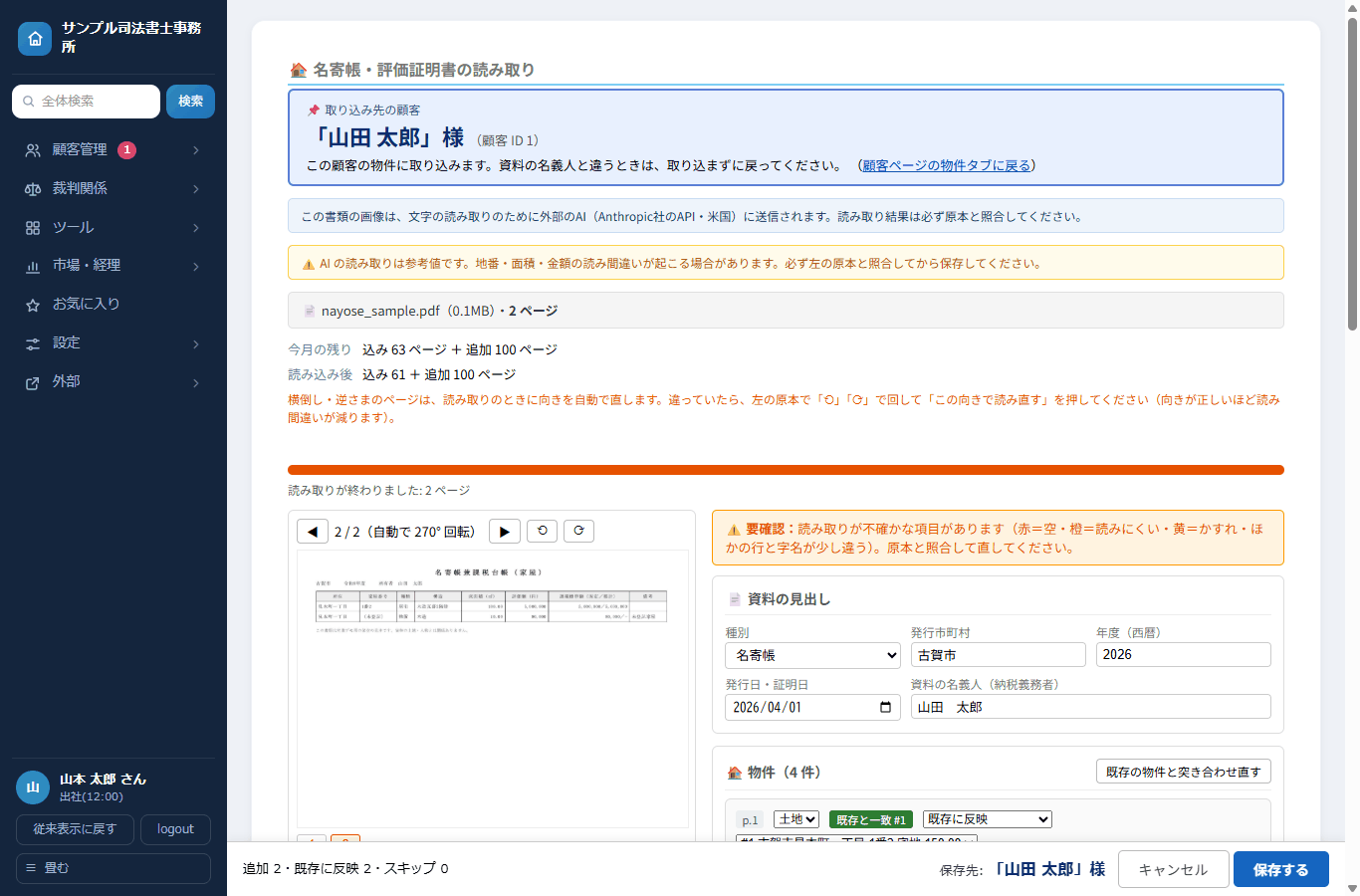Viewport: 1360px width, 896px height.
Task: Go to previous page with the left arrow
Action: click(313, 532)
